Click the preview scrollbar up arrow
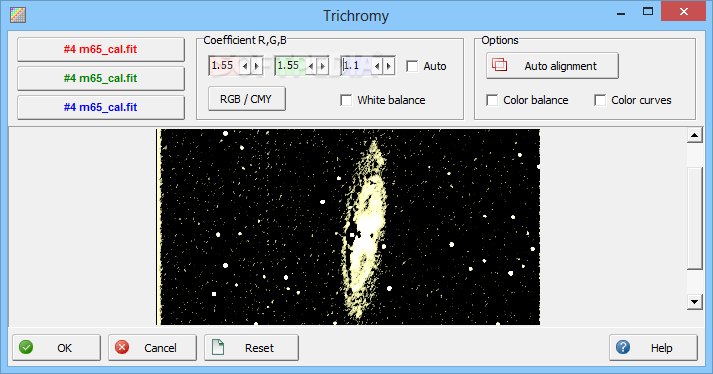The image size is (713, 374). pyautogui.click(x=694, y=135)
